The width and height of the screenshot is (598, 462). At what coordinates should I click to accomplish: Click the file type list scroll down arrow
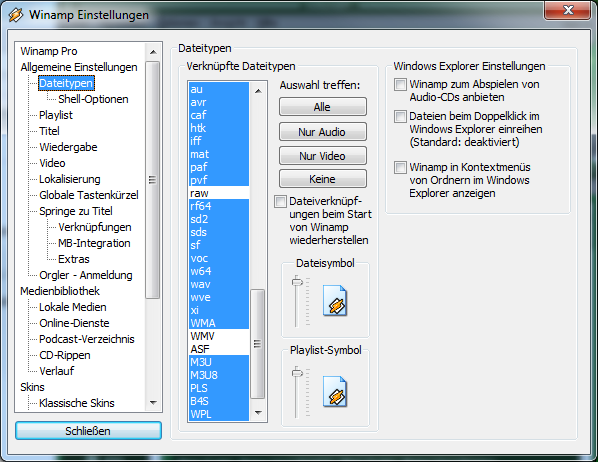pos(258,412)
